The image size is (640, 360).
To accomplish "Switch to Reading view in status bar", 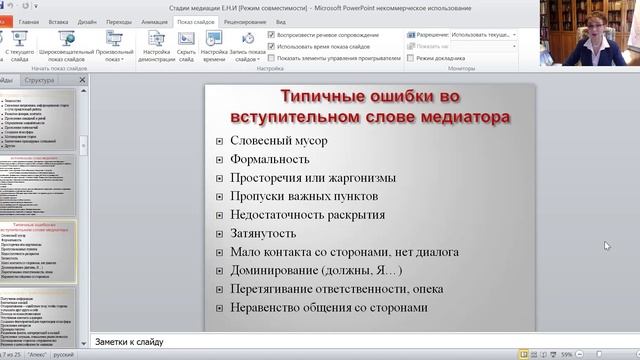I will pyautogui.click(x=543, y=354).
